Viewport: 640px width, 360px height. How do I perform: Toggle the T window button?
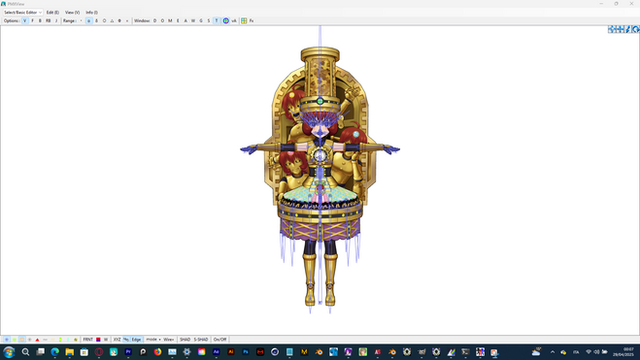[x=216, y=21]
